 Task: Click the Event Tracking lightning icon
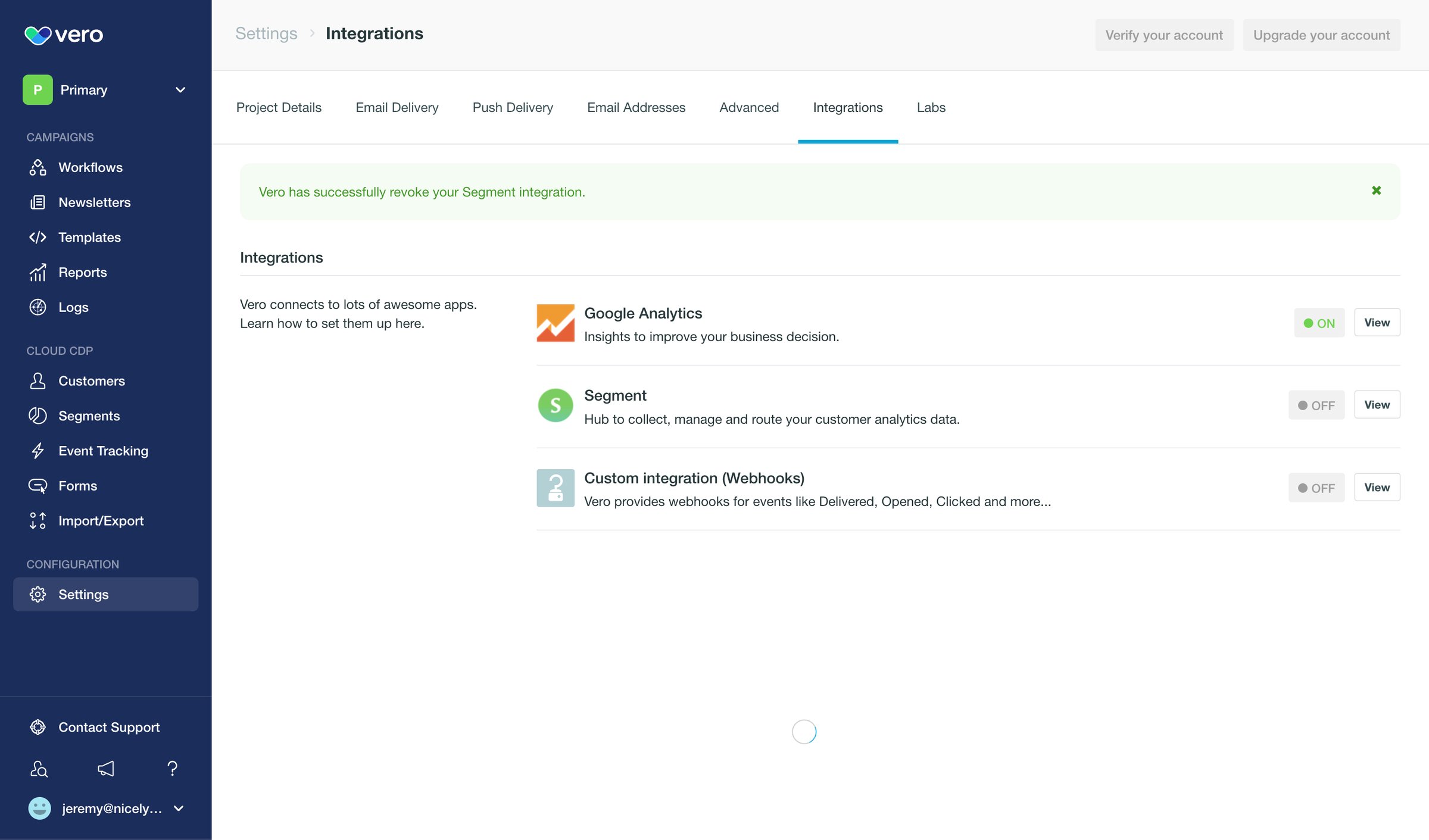38,451
